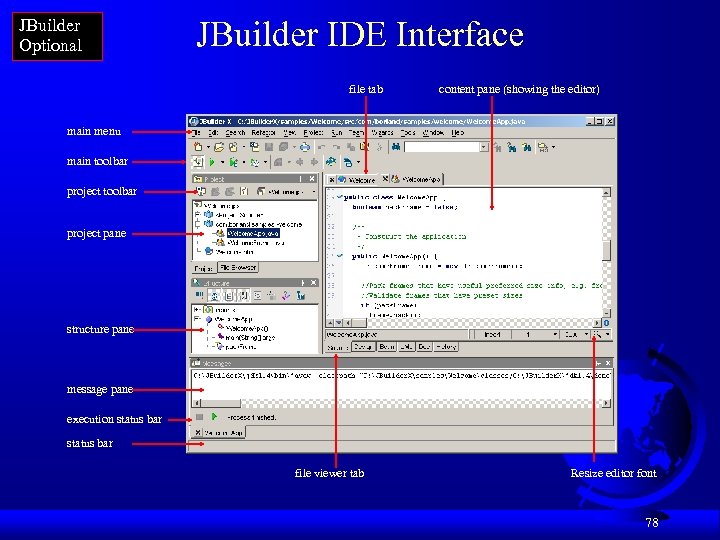Switch to the File Browser tab
The height and width of the screenshot is (540, 720).
coord(238,267)
